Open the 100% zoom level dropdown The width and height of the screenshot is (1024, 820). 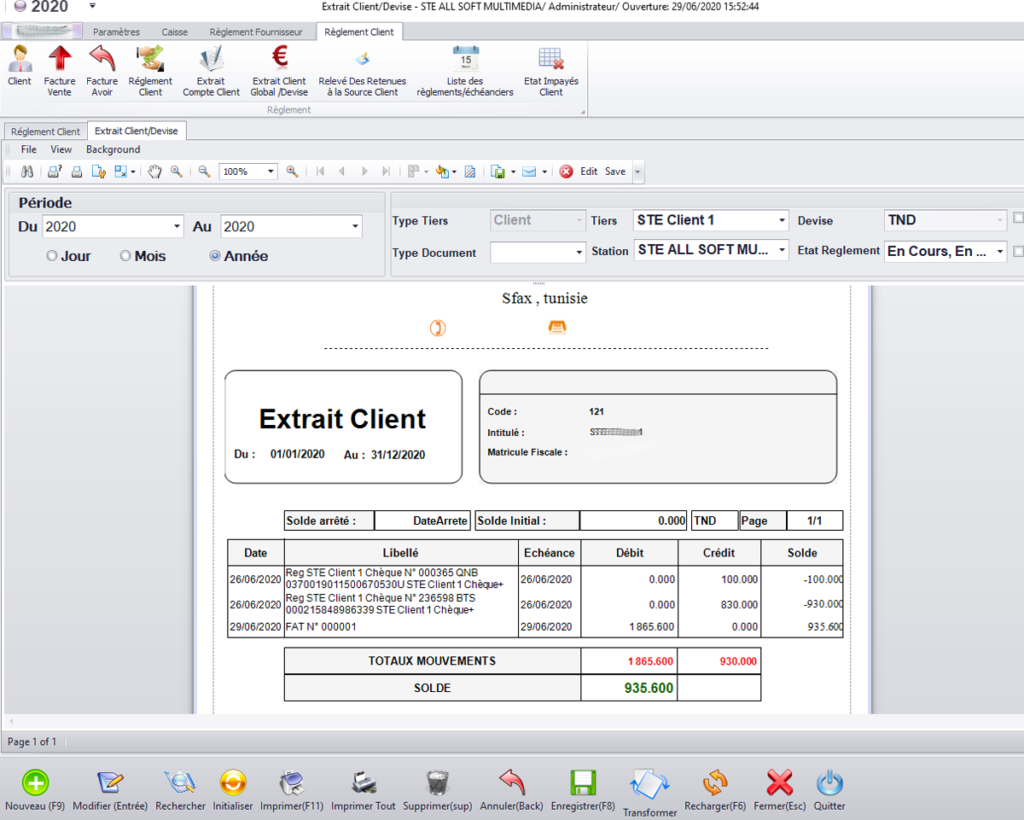tap(270, 172)
